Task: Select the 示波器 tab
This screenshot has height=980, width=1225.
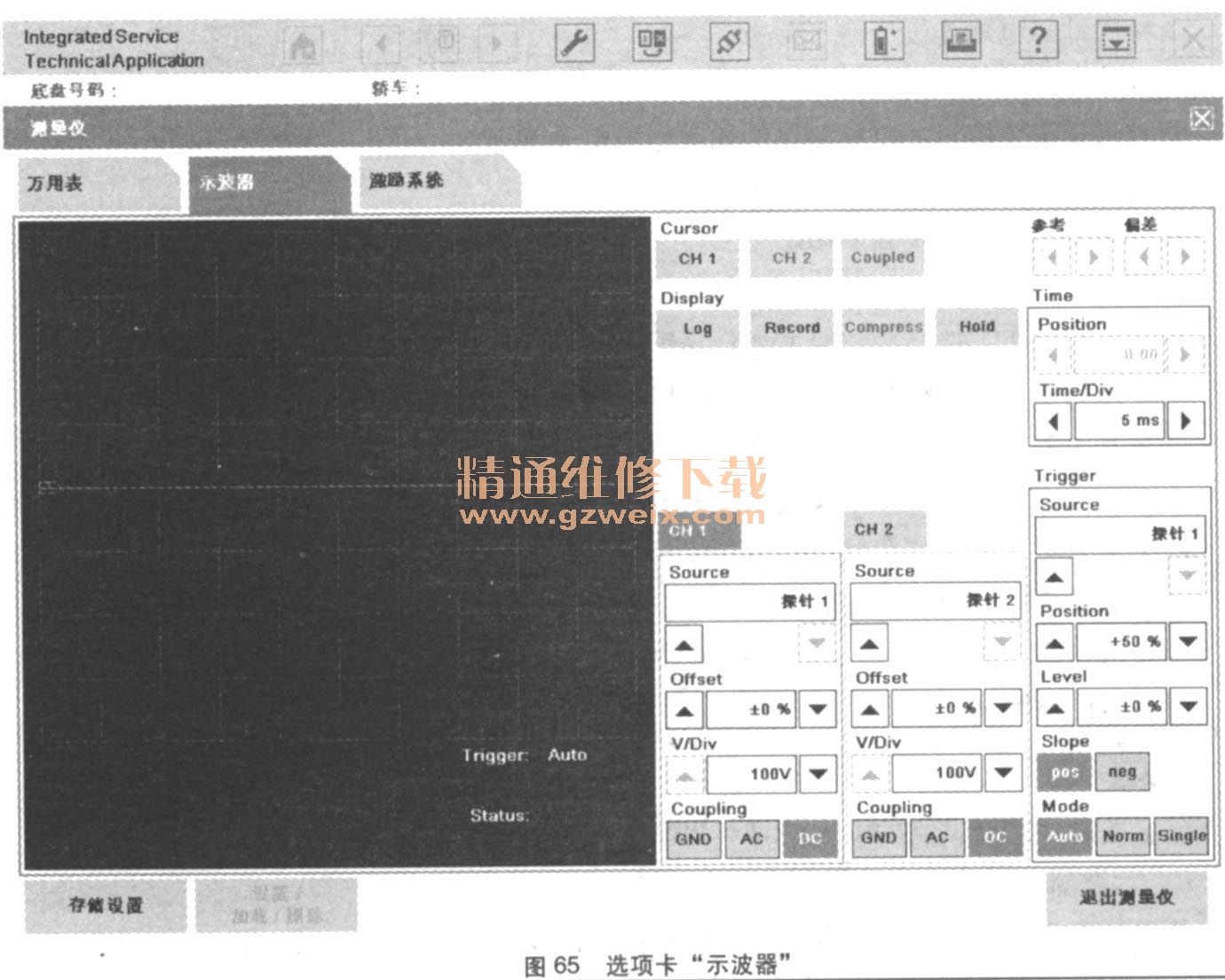Action: click(268, 184)
